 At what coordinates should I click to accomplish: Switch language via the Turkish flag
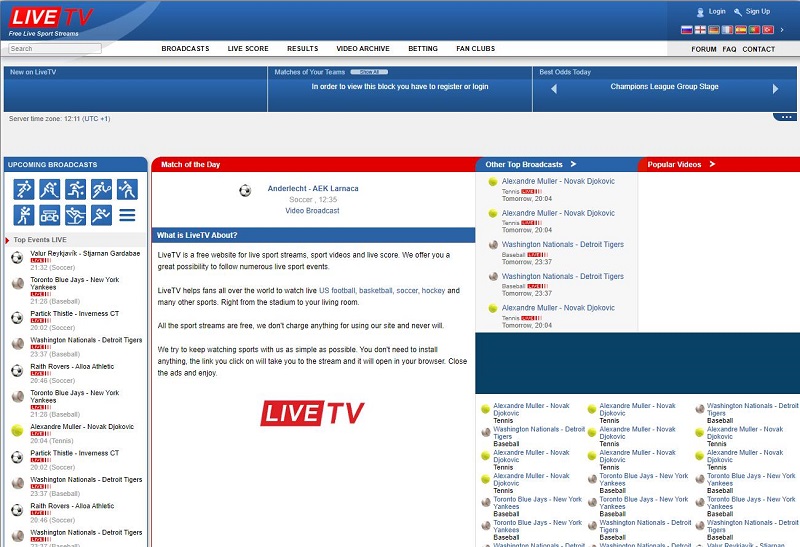pyautogui.click(x=768, y=30)
